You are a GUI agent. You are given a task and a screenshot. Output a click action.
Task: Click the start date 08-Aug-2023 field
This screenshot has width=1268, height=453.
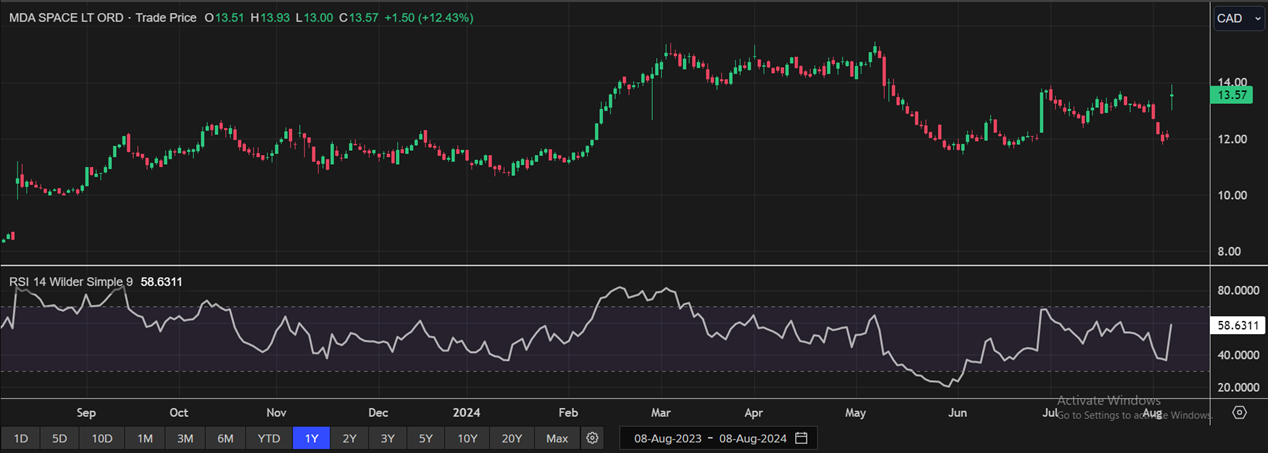coord(669,438)
